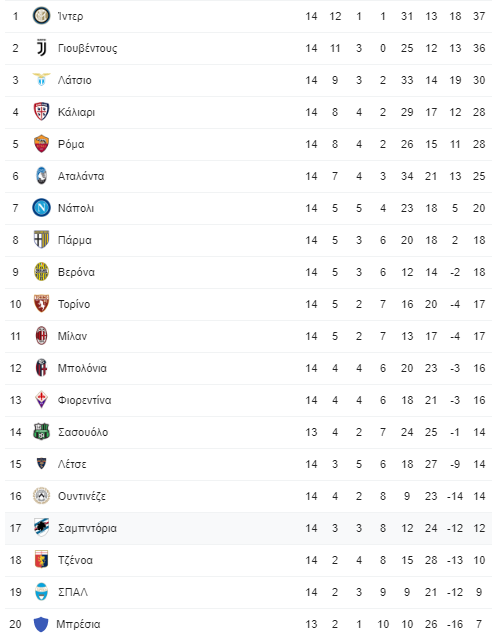Select the Μπολόνια team name
492x637 pixels.
point(82,368)
